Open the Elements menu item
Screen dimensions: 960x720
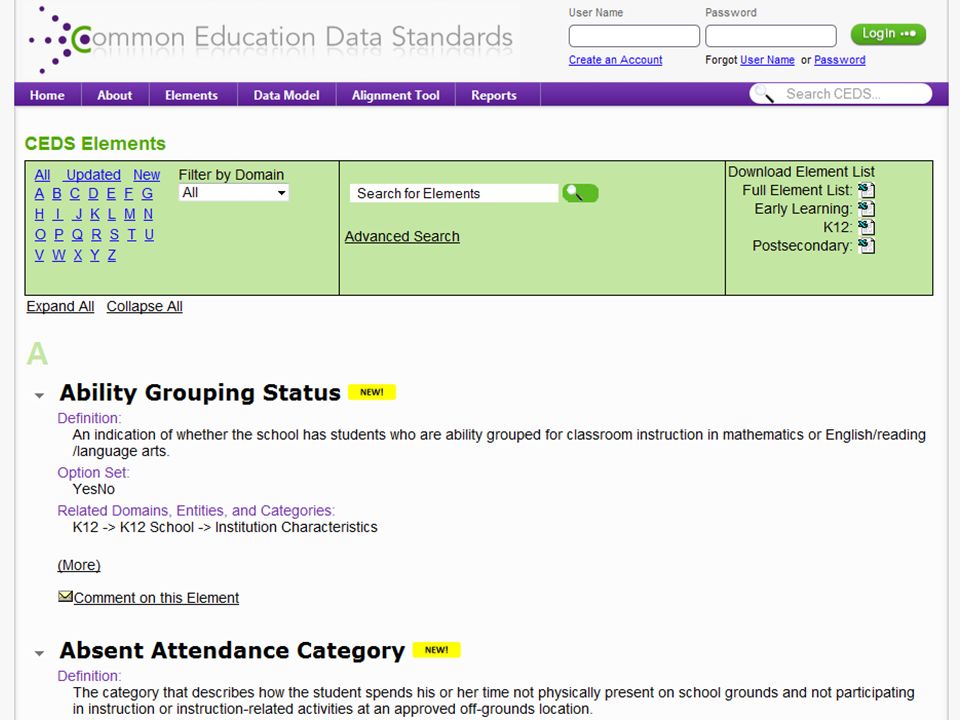[x=192, y=95]
